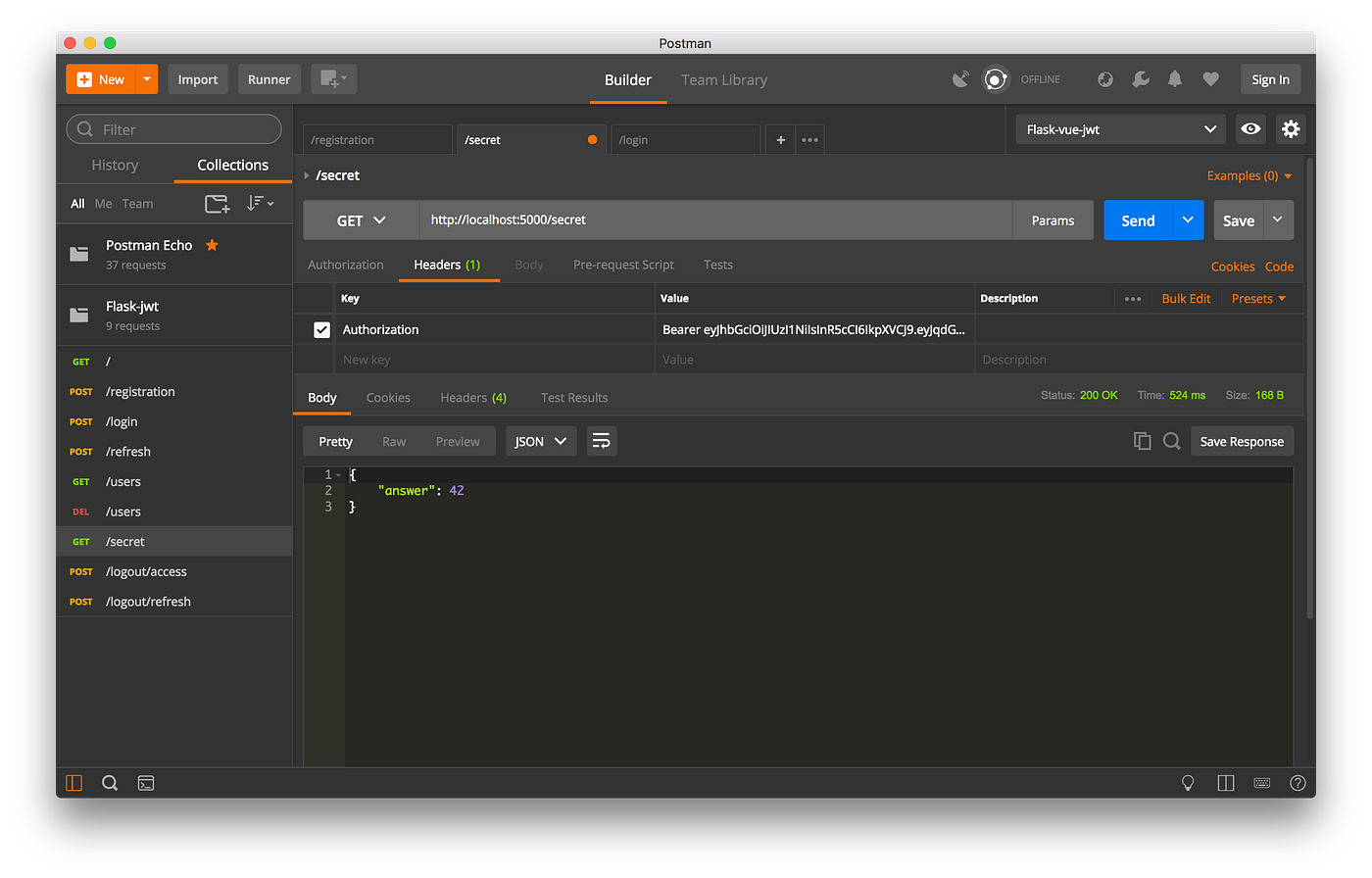The width and height of the screenshot is (1372, 878).
Task: Click the request URL field
Action: pyautogui.click(x=715, y=220)
